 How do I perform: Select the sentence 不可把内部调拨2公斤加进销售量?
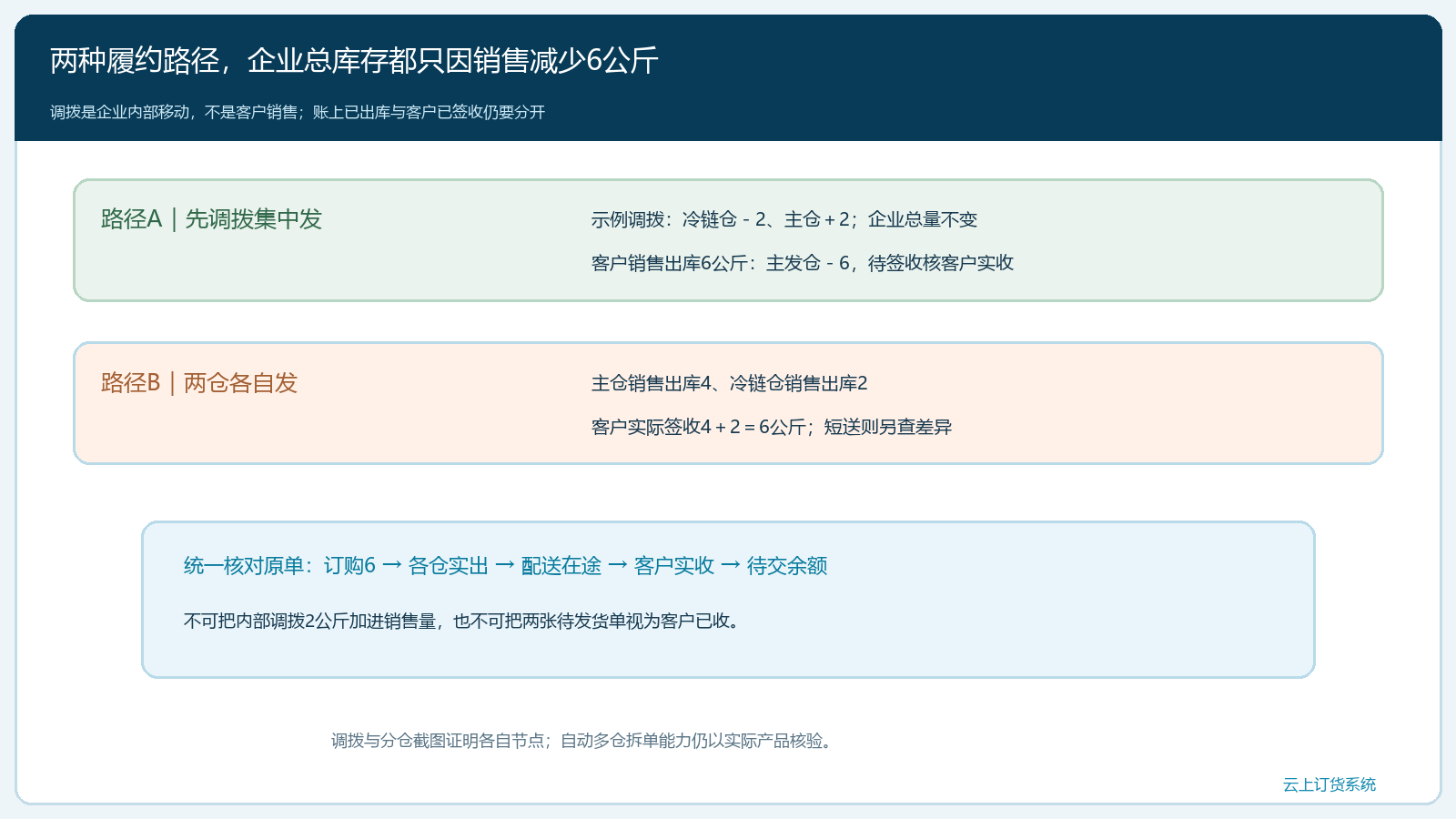(x=461, y=622)
